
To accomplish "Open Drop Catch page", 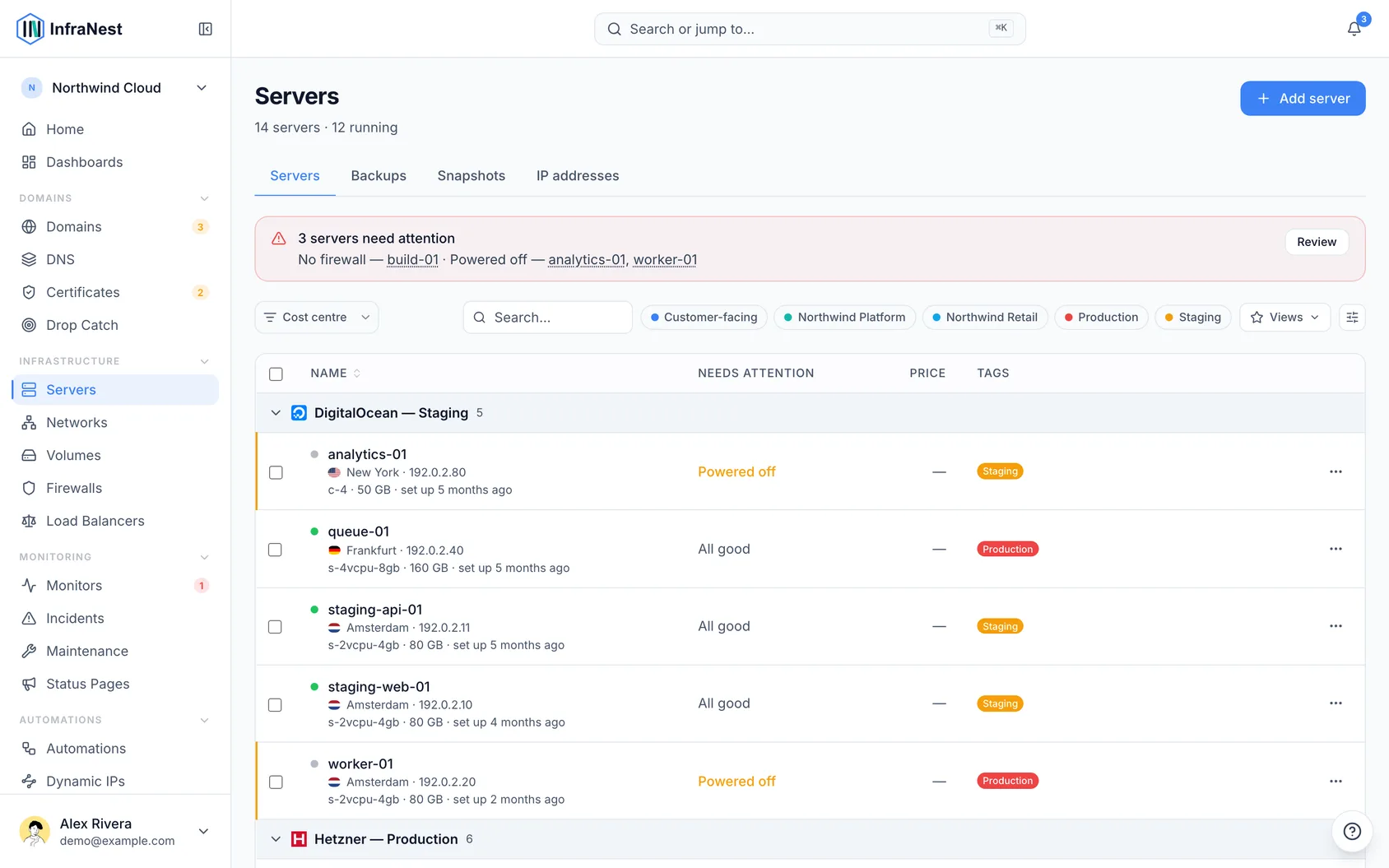I will pos(115,325).
